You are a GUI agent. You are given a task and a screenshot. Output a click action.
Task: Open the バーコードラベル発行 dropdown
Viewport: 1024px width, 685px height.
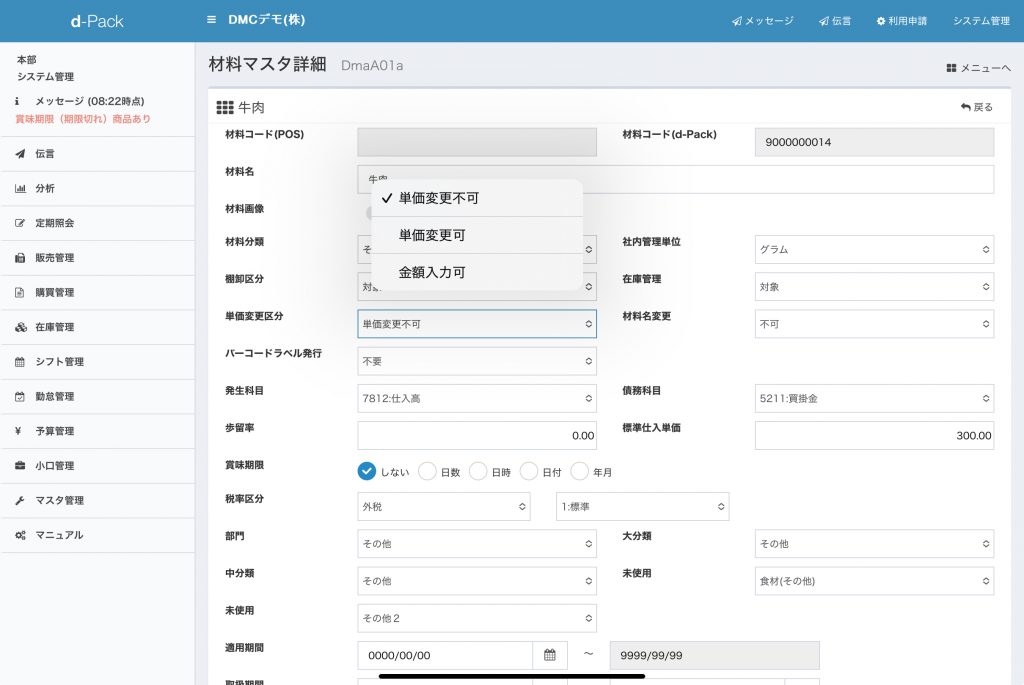pos(477,361)
